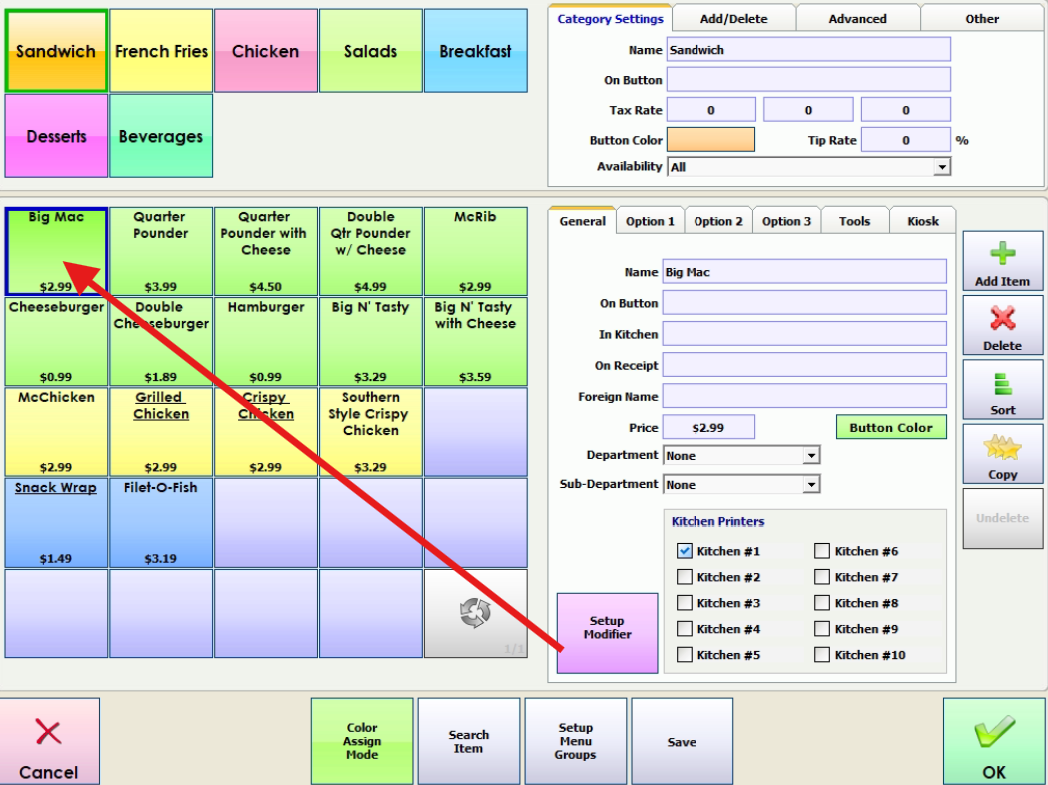Select the Quarter Pounder item at $3.99
This screenshot has height=785, width=1048.
click(161, 251)
